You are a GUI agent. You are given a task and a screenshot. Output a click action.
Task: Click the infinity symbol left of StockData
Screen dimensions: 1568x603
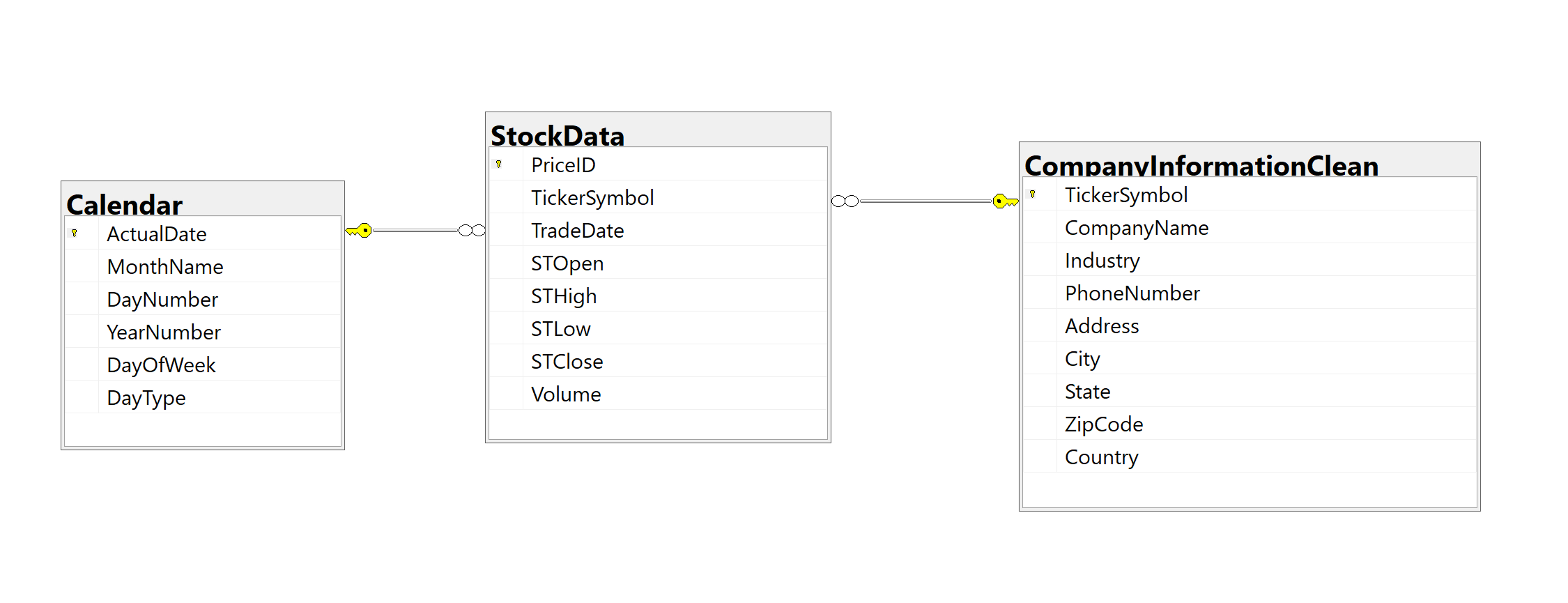[472, 231]
